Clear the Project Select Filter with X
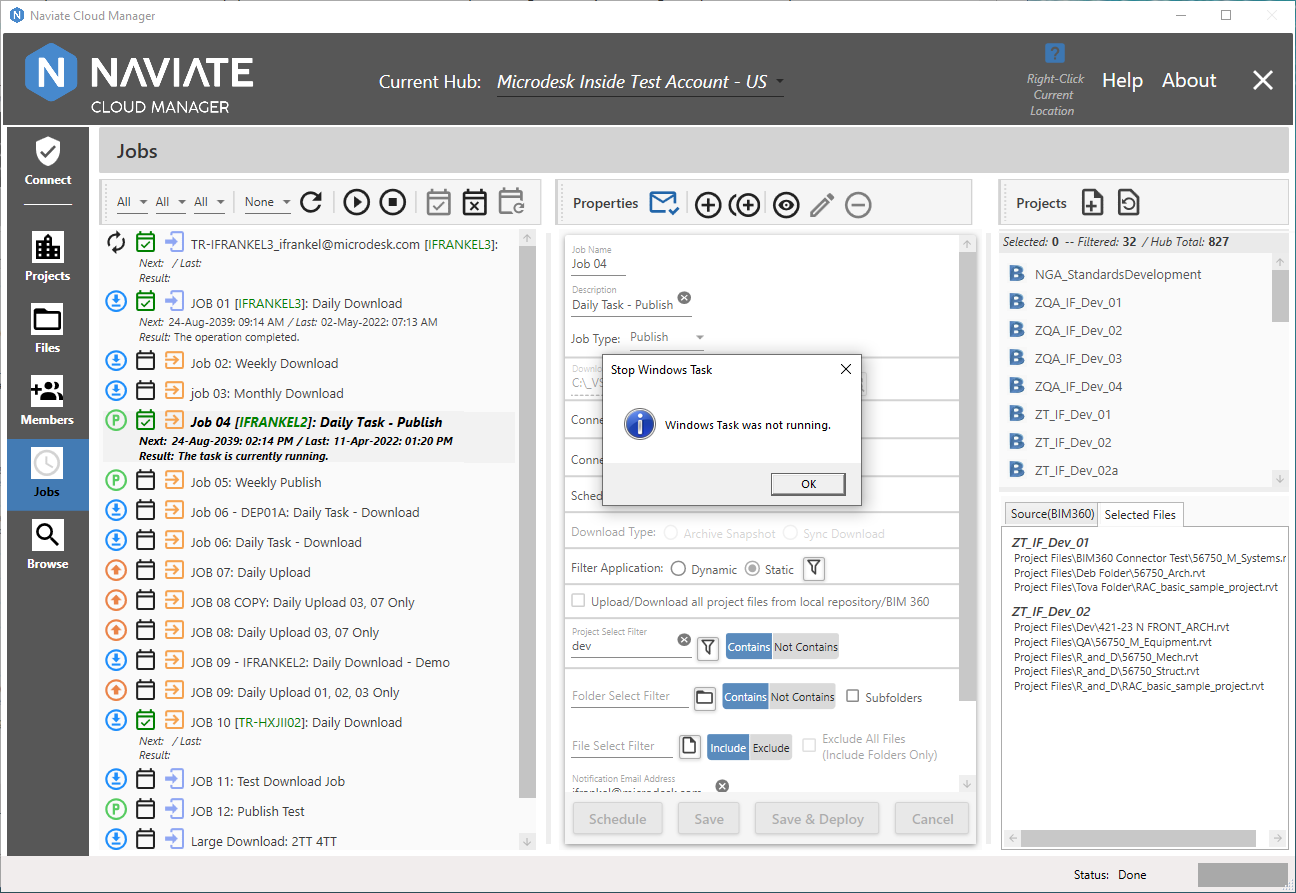 (684, 639)
